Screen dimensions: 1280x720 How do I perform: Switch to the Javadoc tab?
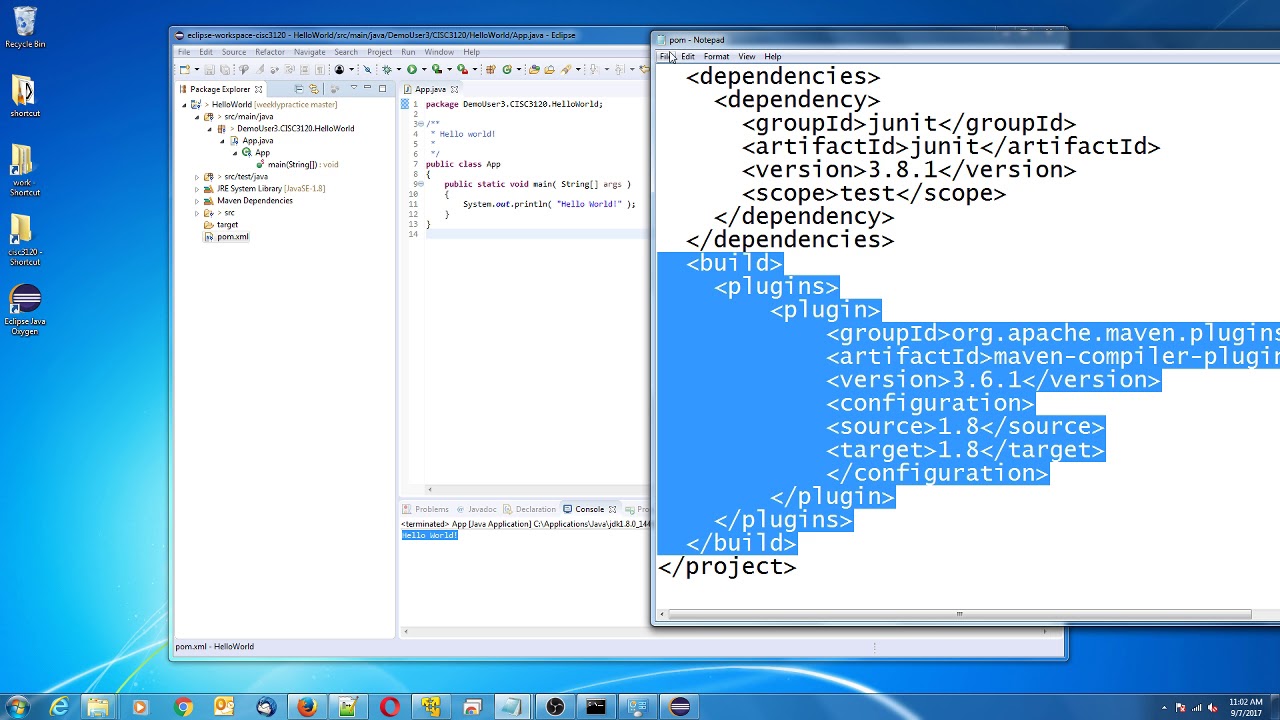(476, 509)
